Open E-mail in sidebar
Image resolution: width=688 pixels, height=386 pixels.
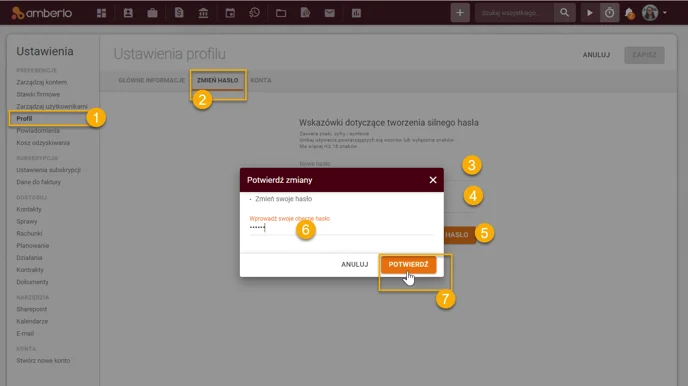point(25,333)
